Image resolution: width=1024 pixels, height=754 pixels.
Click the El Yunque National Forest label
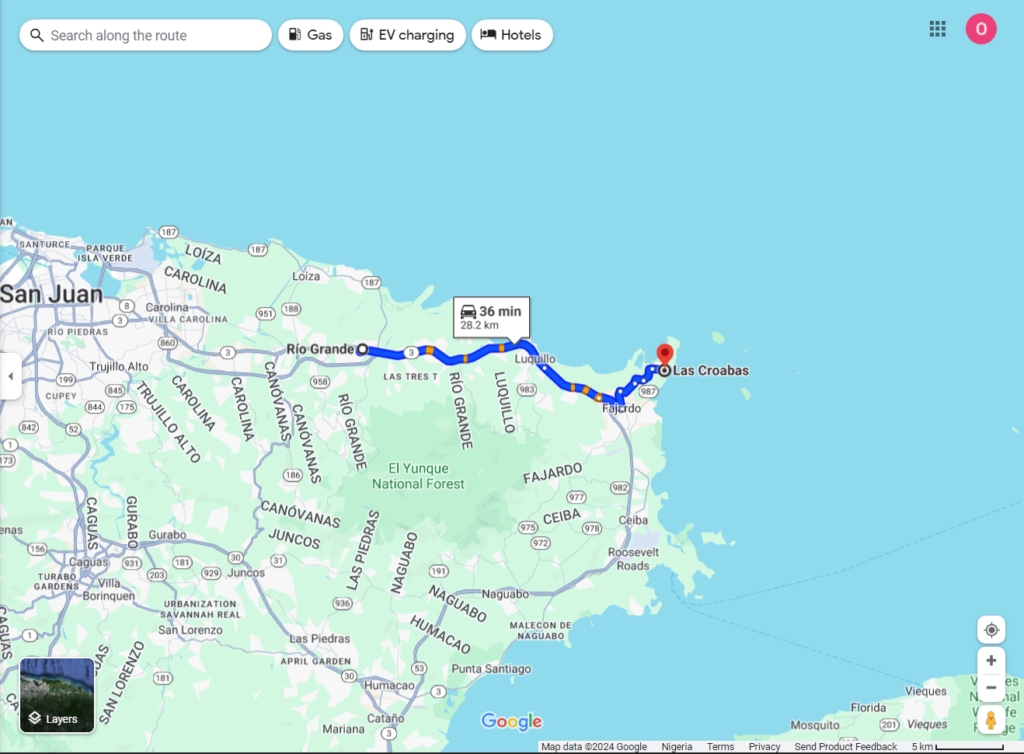click(418, 476)
